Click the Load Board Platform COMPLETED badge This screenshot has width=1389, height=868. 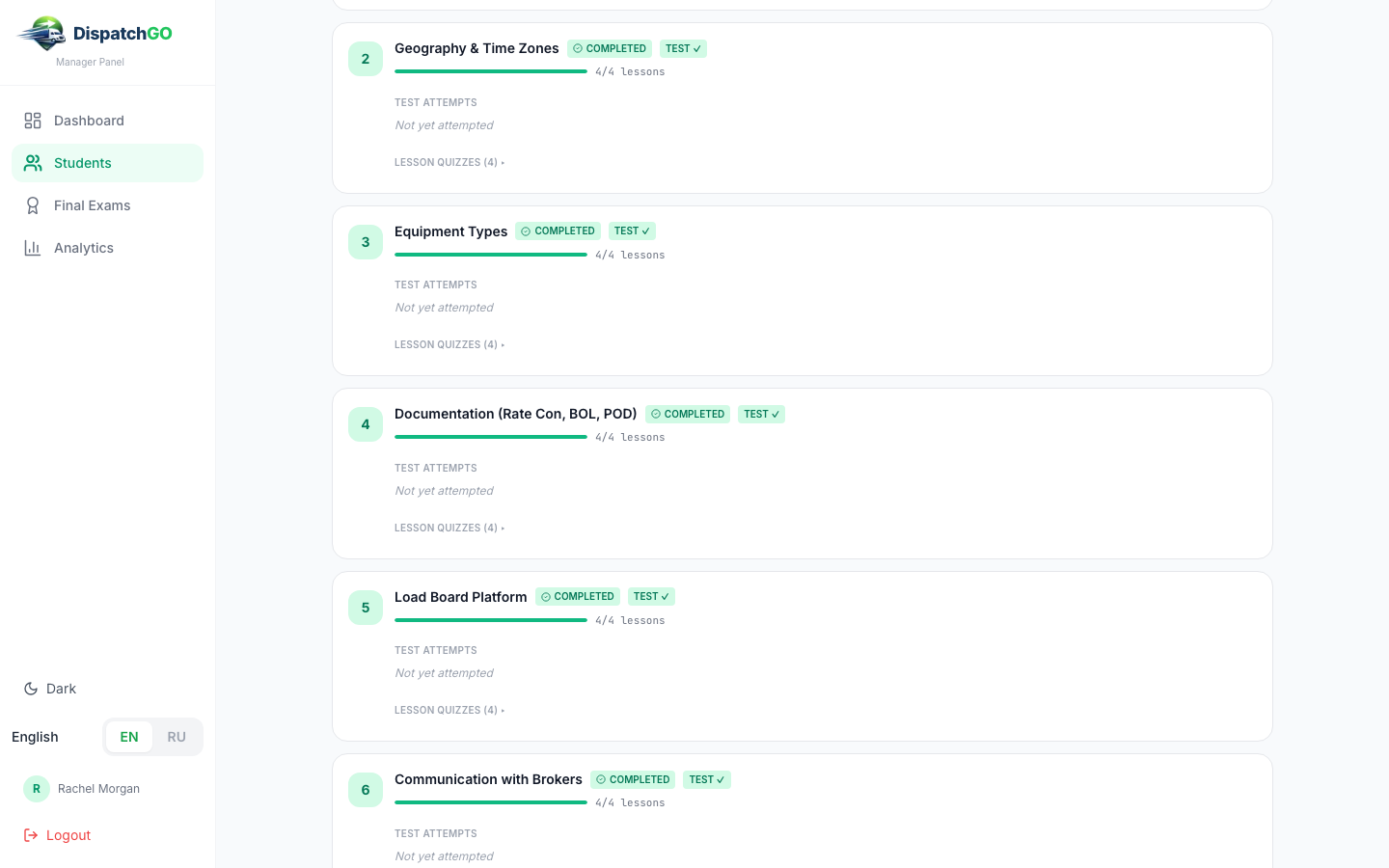(x=578, y=597)
